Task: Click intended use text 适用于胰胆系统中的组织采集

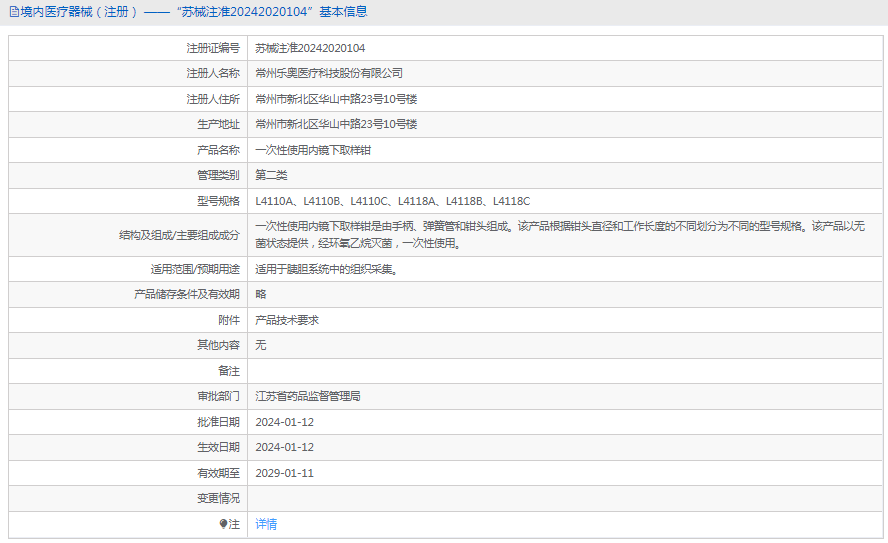Action: [326, 270]
